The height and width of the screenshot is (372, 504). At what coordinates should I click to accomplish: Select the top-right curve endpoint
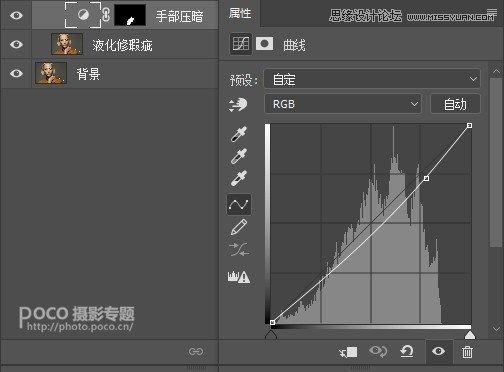(469, 125)
